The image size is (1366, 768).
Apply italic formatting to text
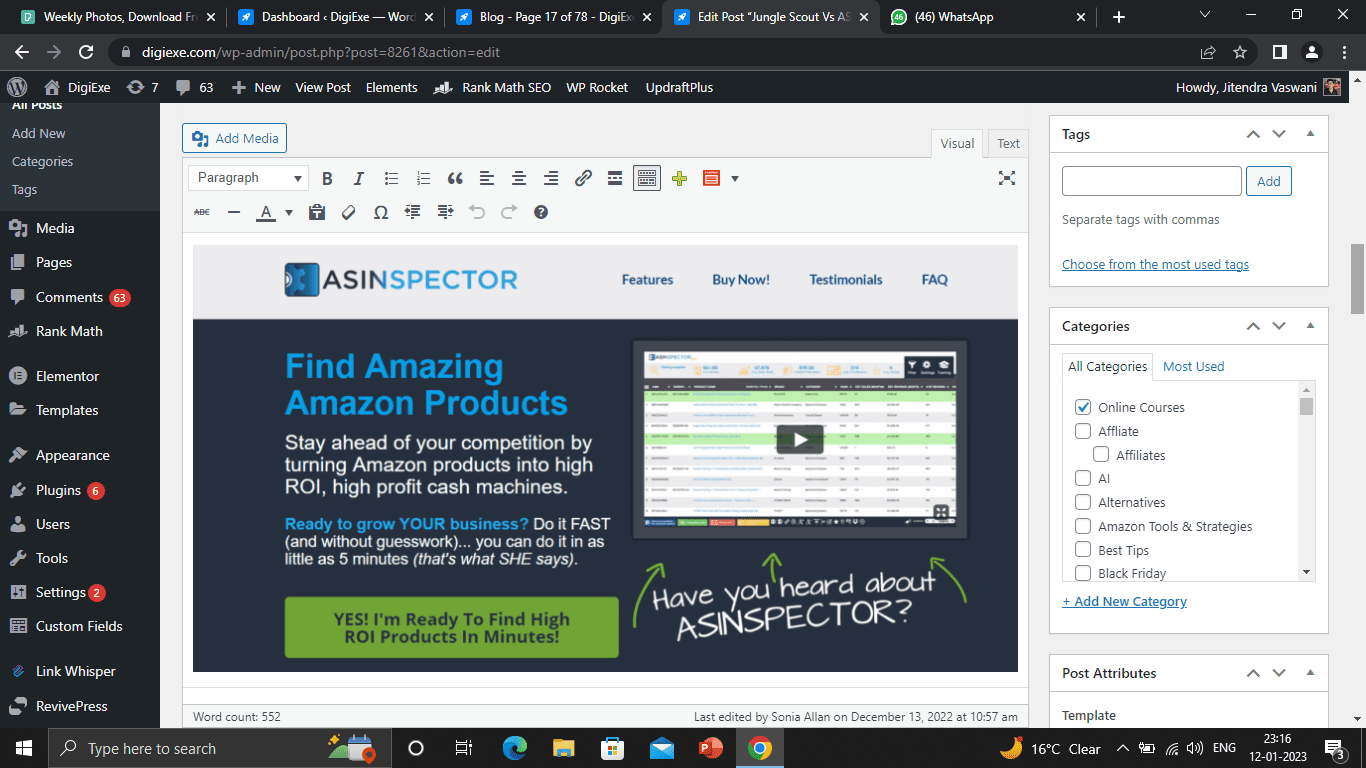(x=359, y=179)
